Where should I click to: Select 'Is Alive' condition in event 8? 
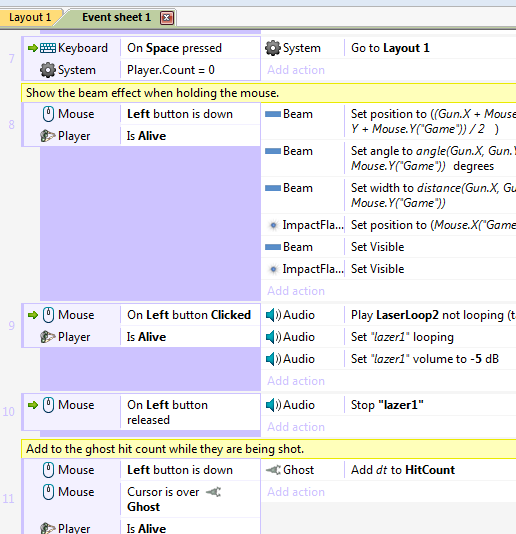point(146,136)
